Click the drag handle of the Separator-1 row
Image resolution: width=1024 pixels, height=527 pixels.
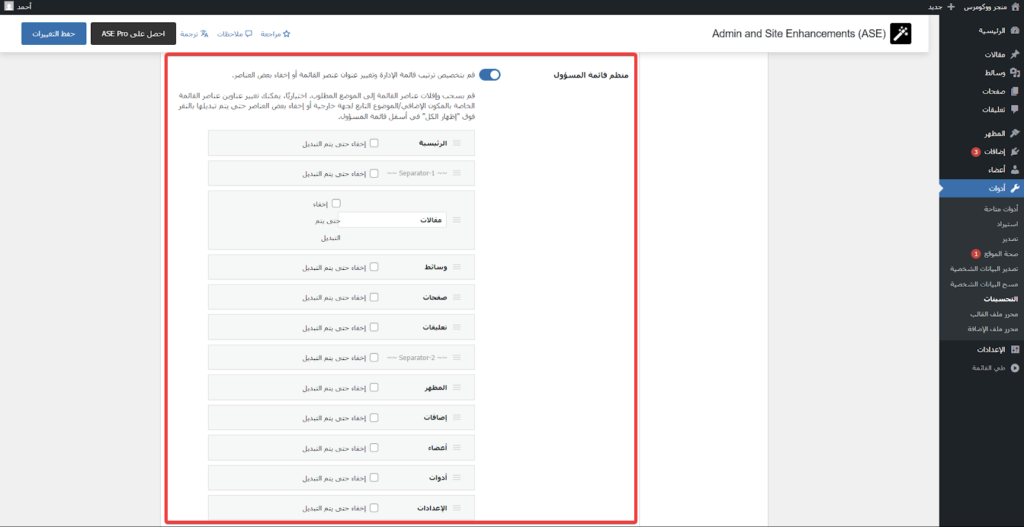coord(457,173)
